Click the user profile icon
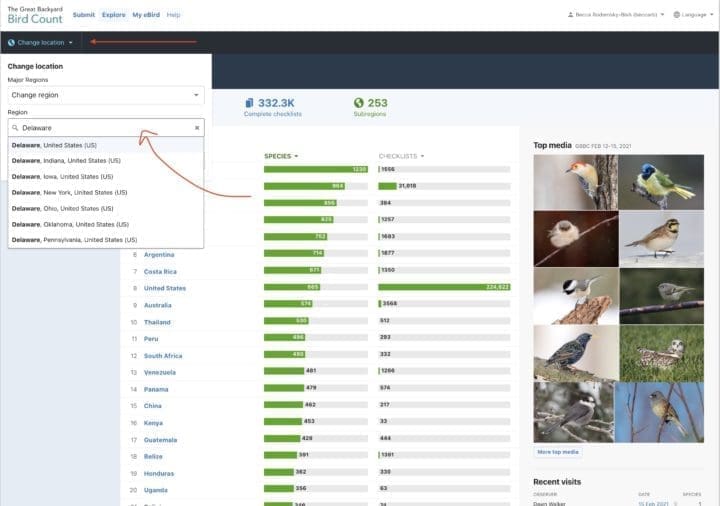Image resolution: width=720 pixels, height=506 pixels. tap(570, 15)
